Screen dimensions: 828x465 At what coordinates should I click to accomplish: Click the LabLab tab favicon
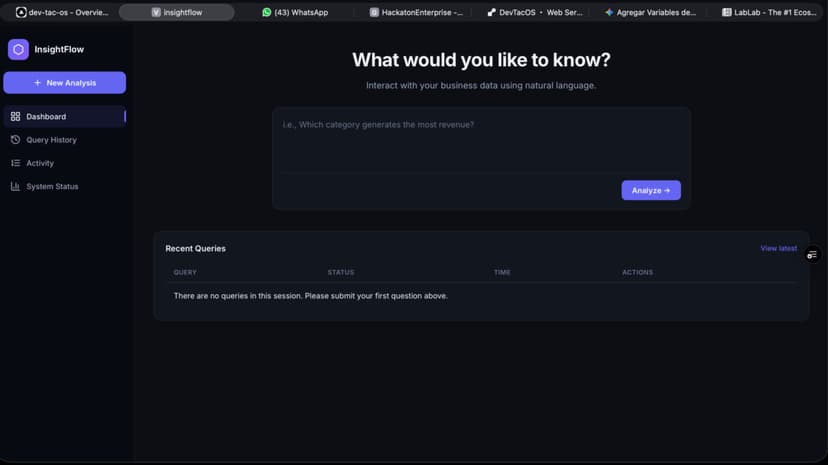point(727,12)
